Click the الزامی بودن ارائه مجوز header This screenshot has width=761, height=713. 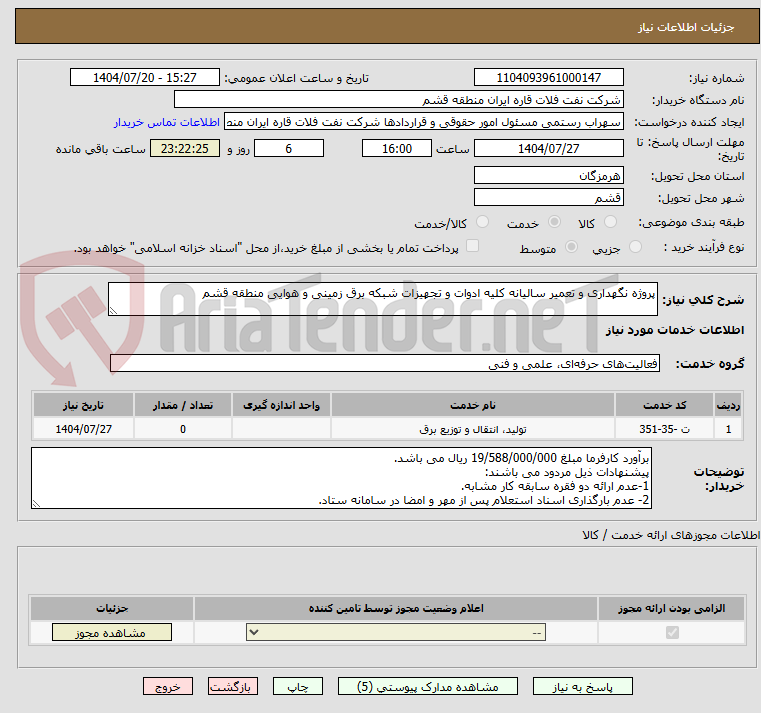(672, 608)
